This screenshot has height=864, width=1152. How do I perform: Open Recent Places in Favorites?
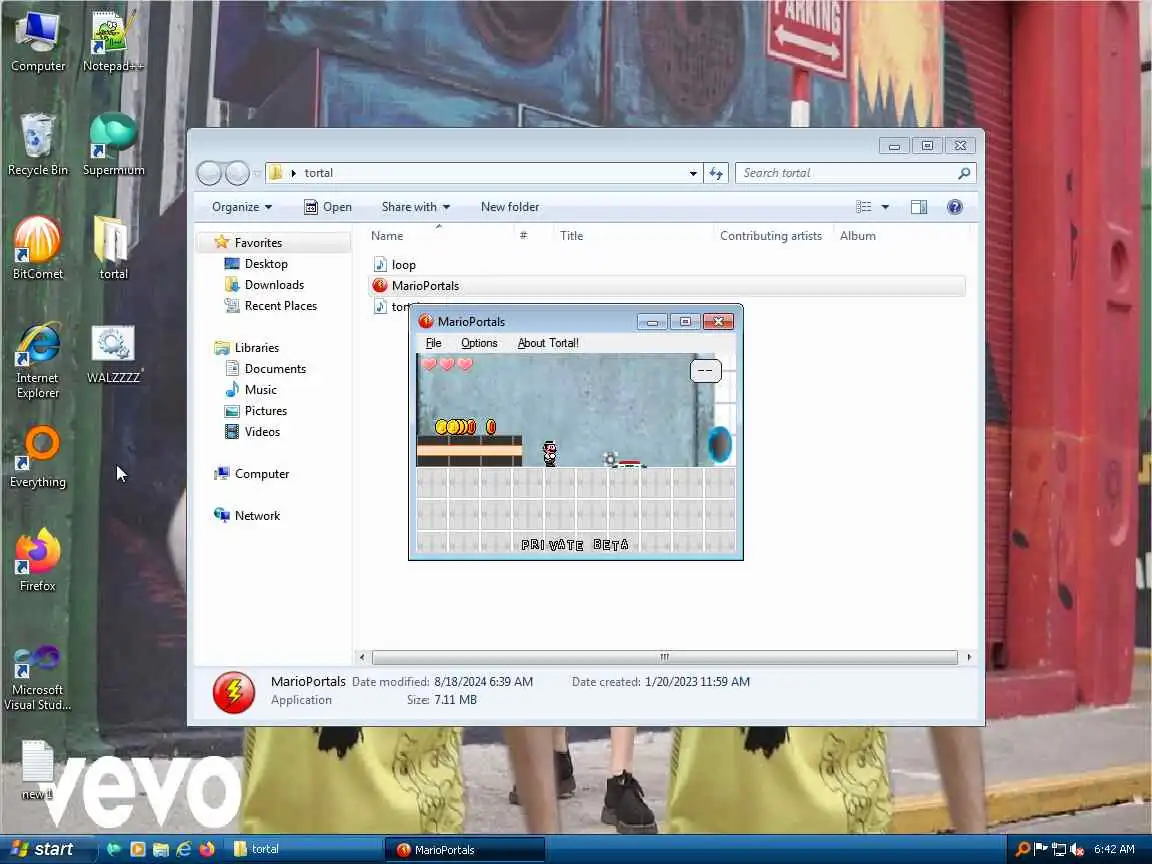280,306
